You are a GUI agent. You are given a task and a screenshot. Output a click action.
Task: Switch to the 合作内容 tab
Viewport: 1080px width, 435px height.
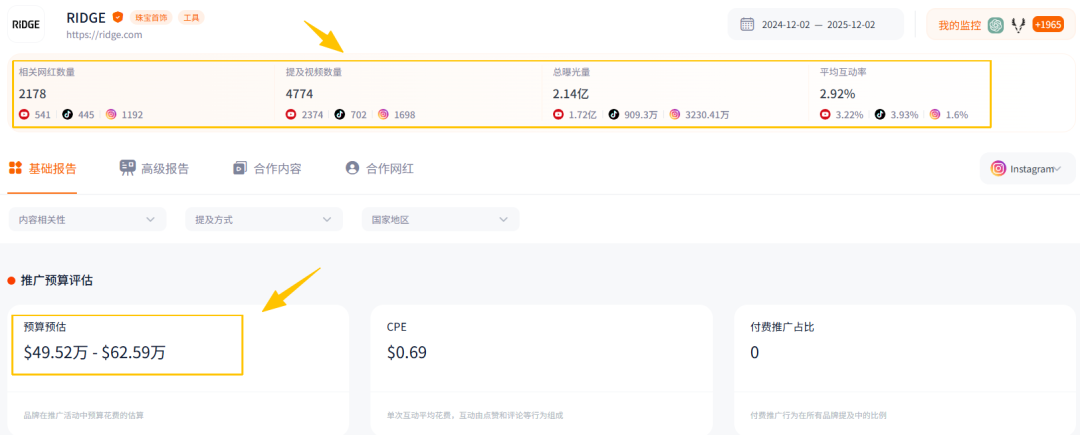coord(267,169)
